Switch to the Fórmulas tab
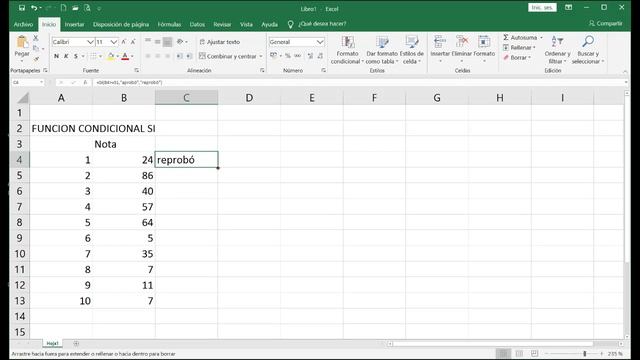The height and width of the screenshot is (360, 640). (x=169, y=24)
